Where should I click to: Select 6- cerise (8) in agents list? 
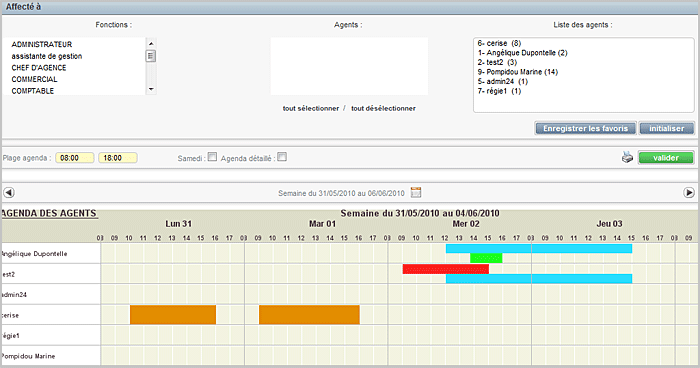tap(499, 43)
